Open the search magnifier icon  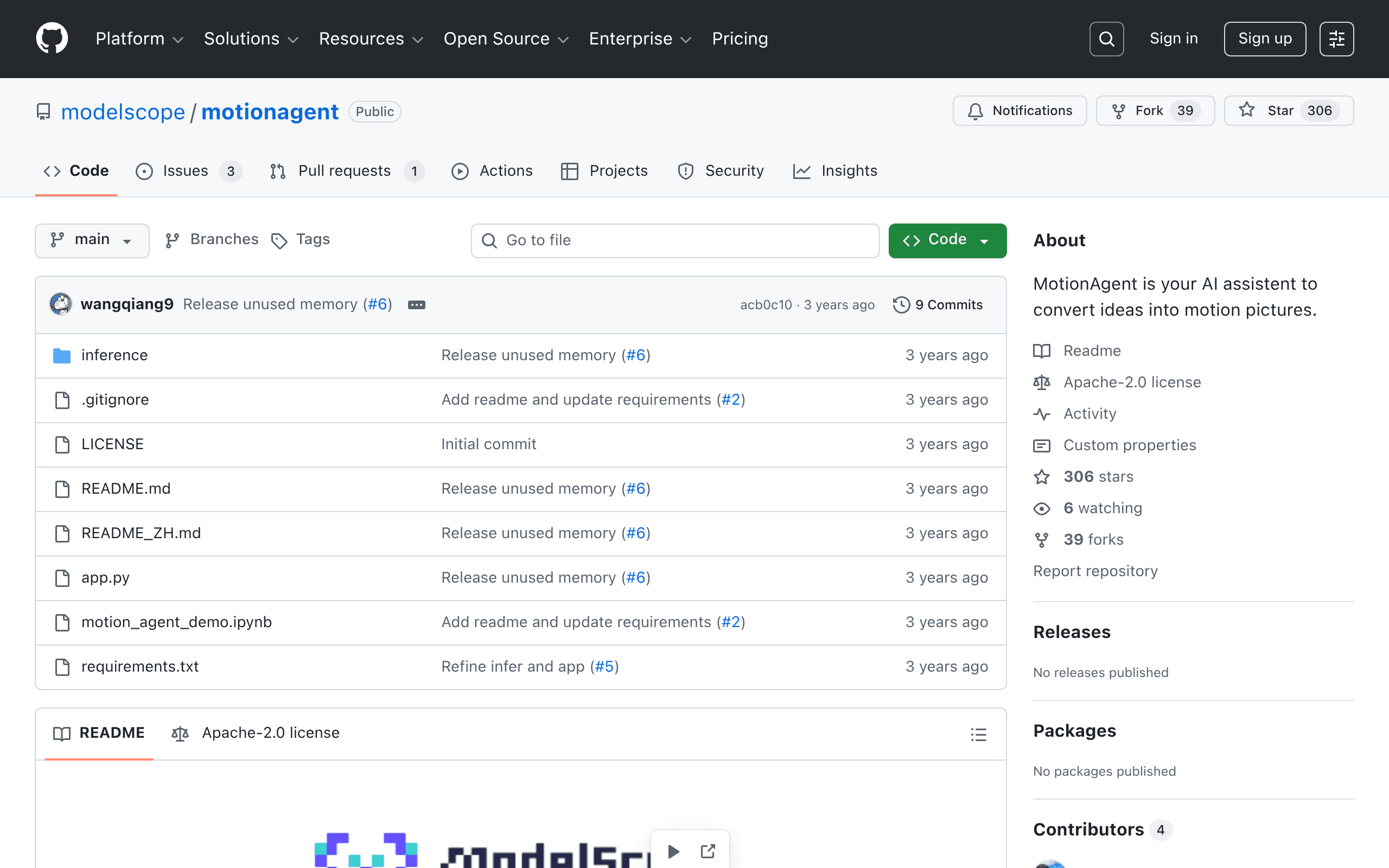1106,39
